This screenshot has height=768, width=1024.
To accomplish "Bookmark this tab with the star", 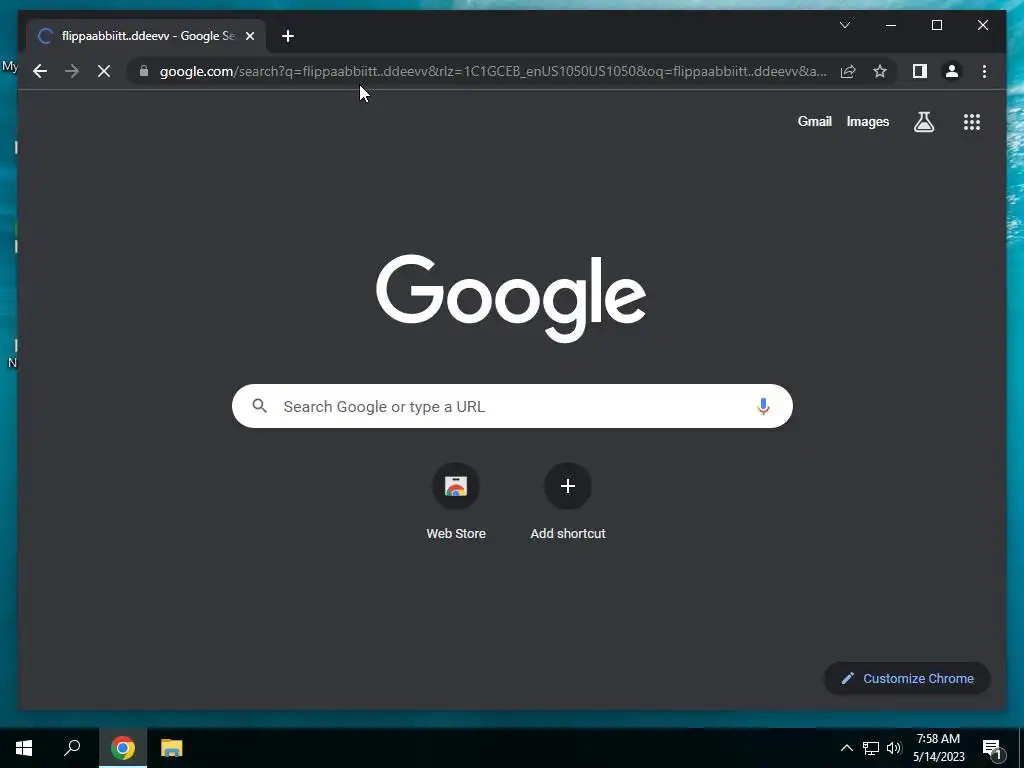I will click(x=880, y=71).
